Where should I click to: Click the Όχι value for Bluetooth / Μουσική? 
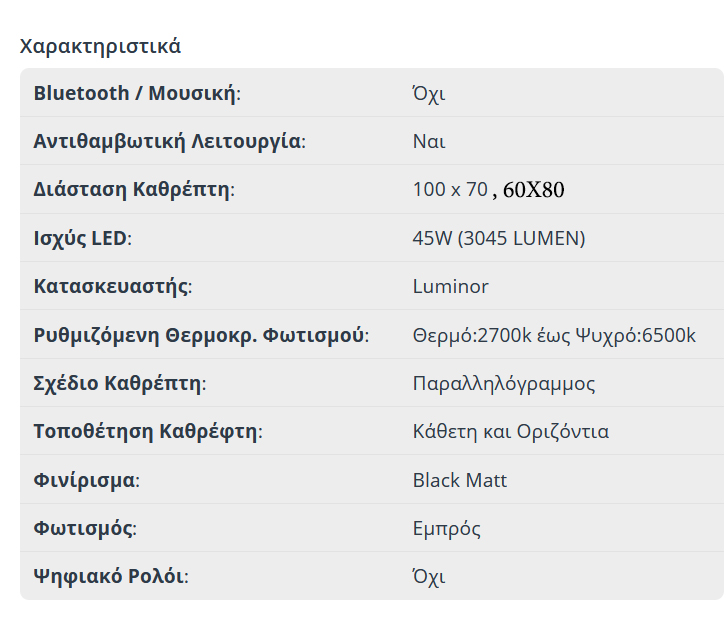429,93
